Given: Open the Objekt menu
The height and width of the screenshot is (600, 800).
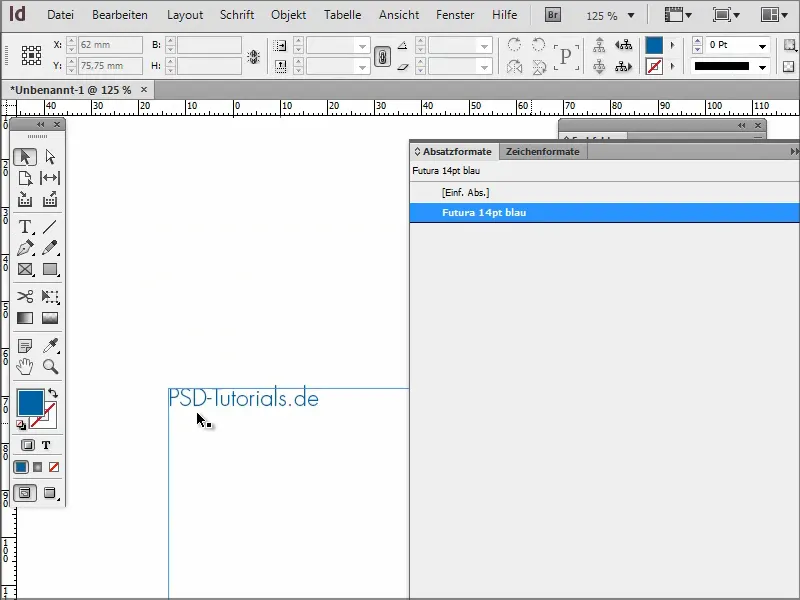Looking at the screenshot, I should pyautogui.click(x=288, y=15).
